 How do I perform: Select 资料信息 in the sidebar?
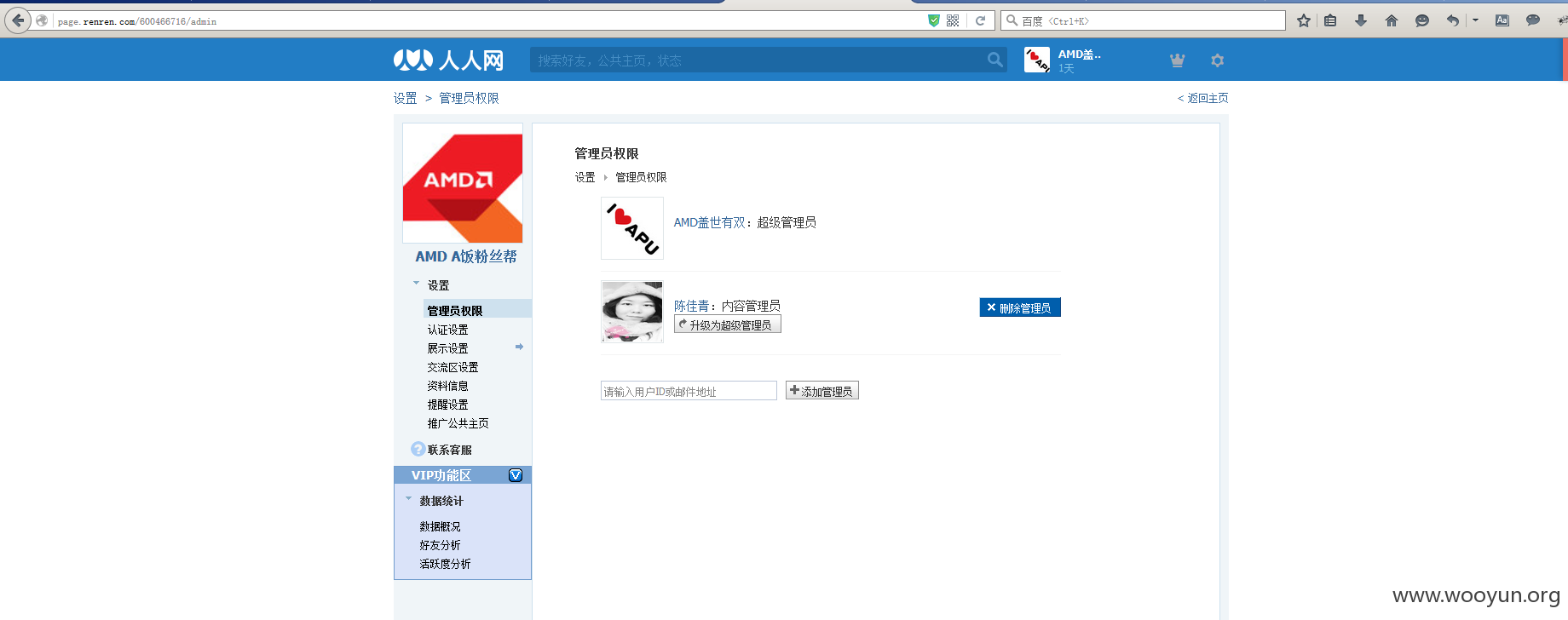pyautogui.click(x=447, y=386)
